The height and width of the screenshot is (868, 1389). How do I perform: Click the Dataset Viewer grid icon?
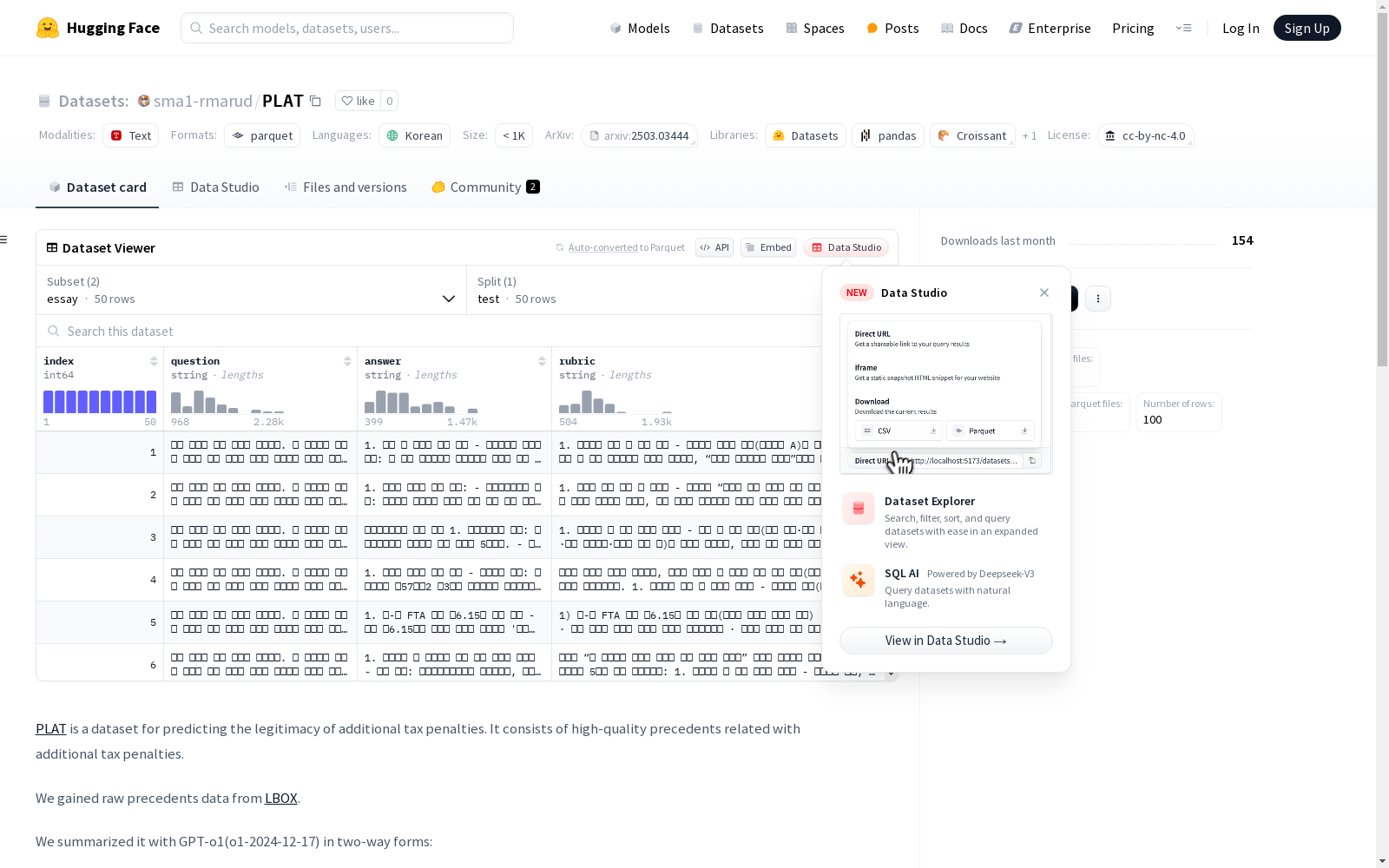click(52, 247)
